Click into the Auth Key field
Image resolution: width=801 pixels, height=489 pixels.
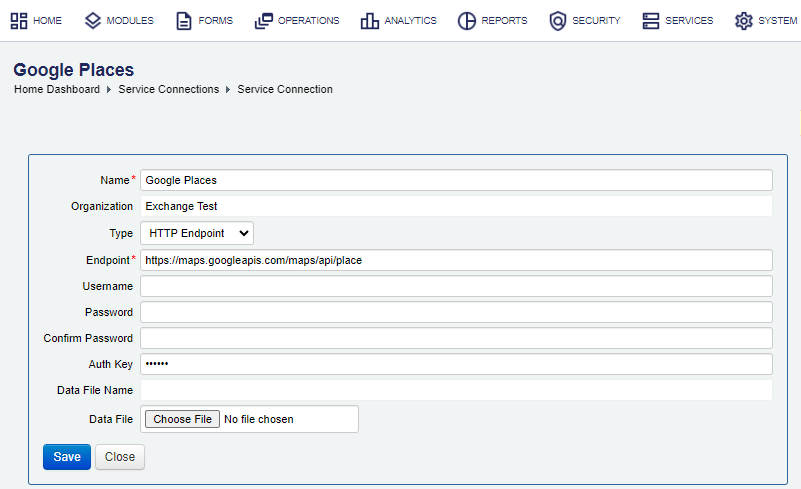pos(456,364)
